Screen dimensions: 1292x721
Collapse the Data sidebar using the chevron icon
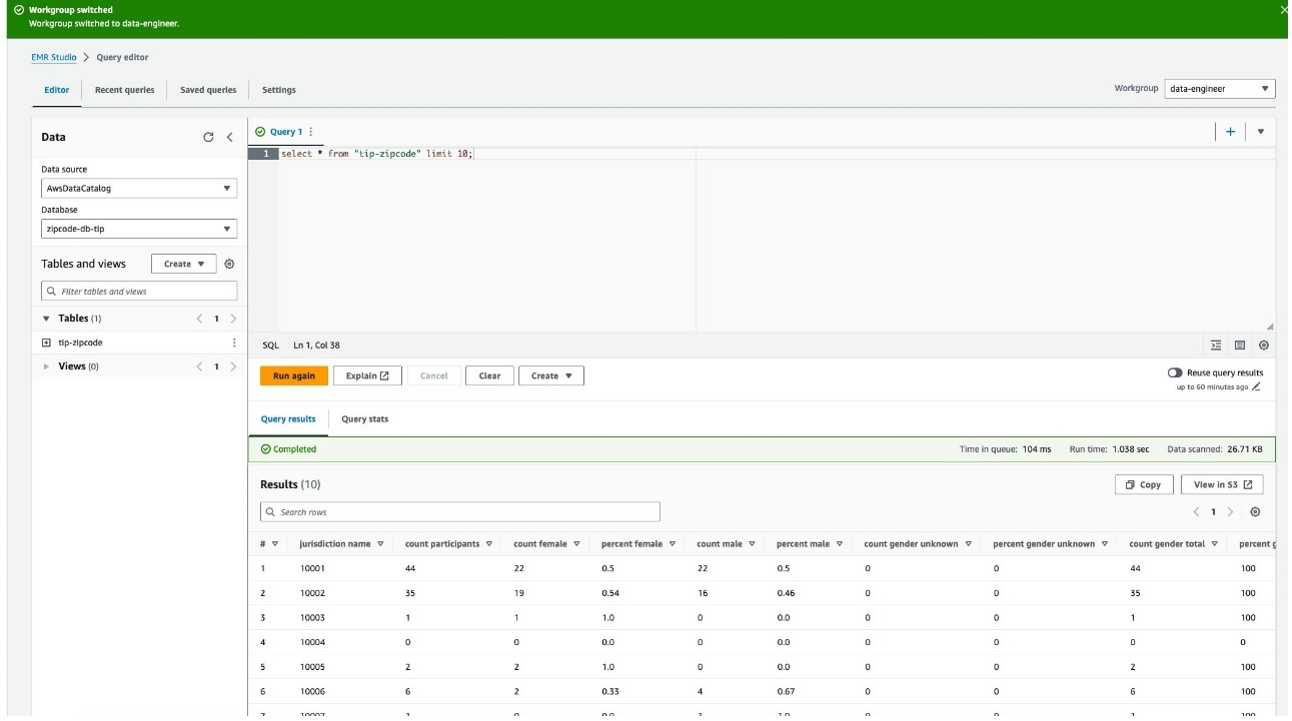coord(229,135)
